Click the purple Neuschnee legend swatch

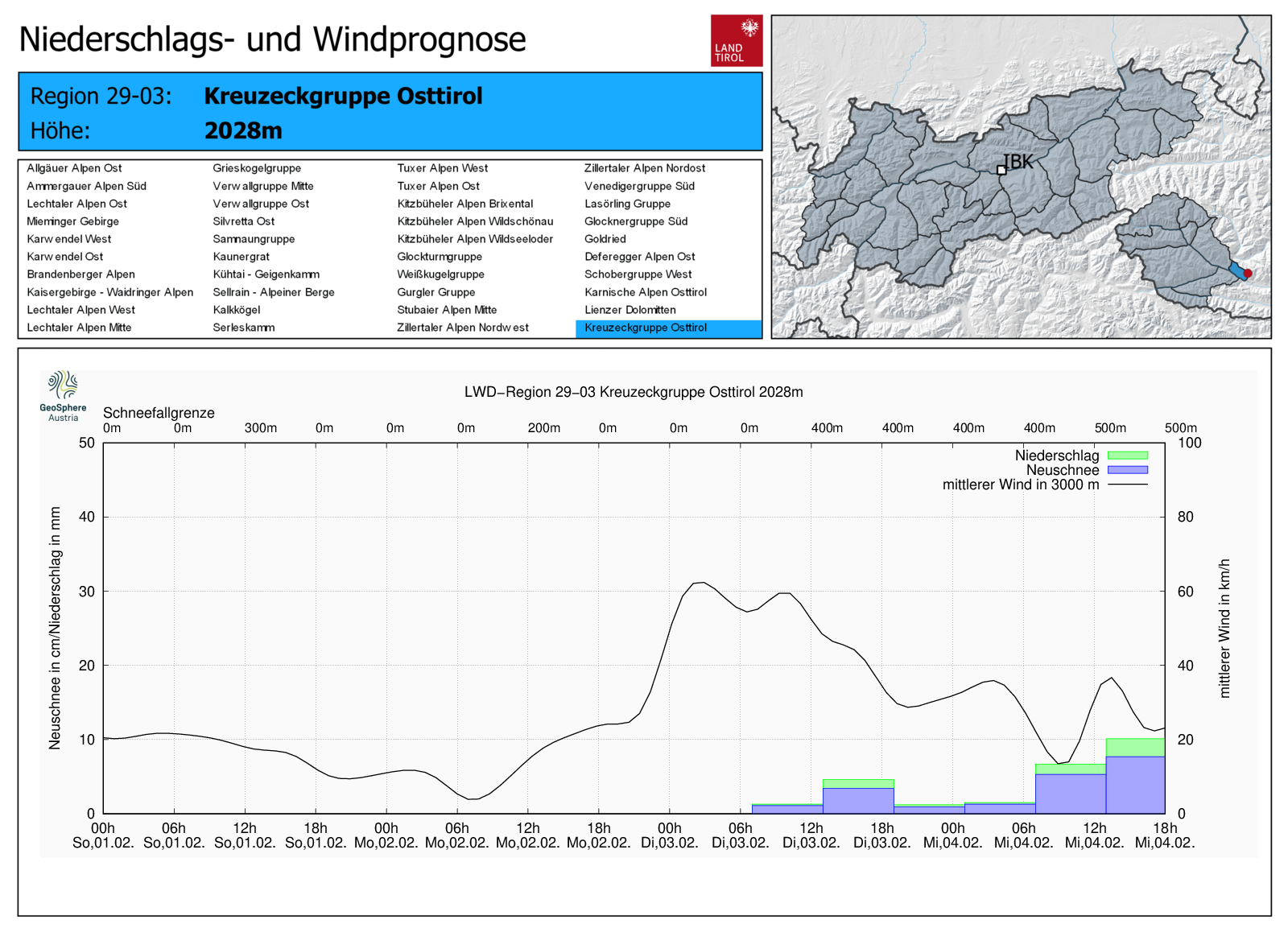1127,470
